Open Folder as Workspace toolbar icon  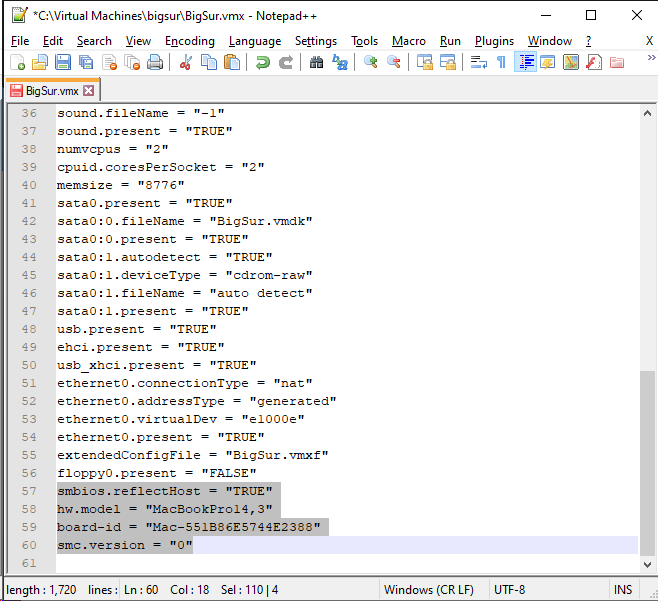pos(617,63)
